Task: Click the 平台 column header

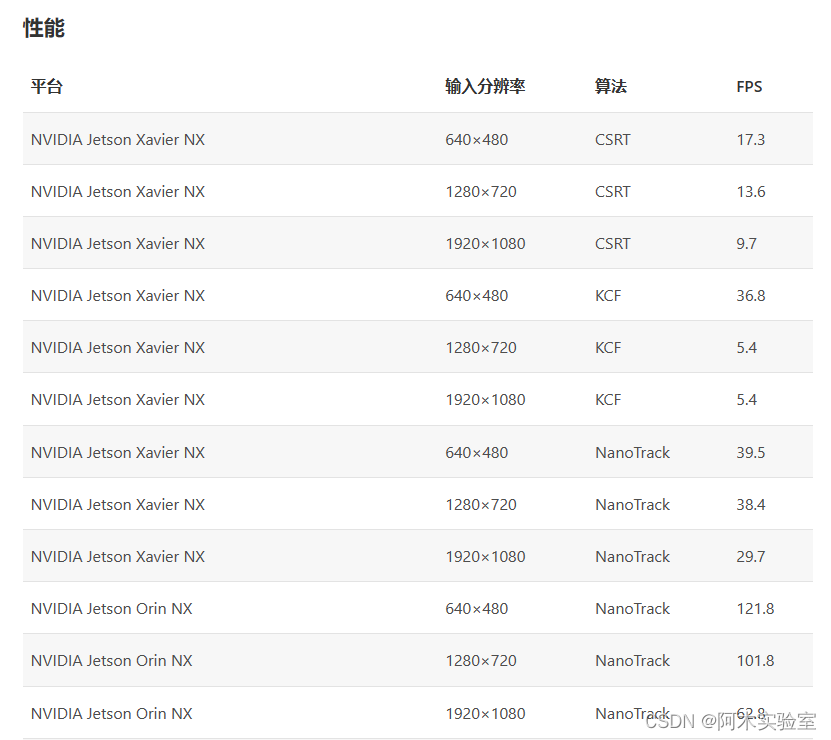Action: [x=46, y=87]
